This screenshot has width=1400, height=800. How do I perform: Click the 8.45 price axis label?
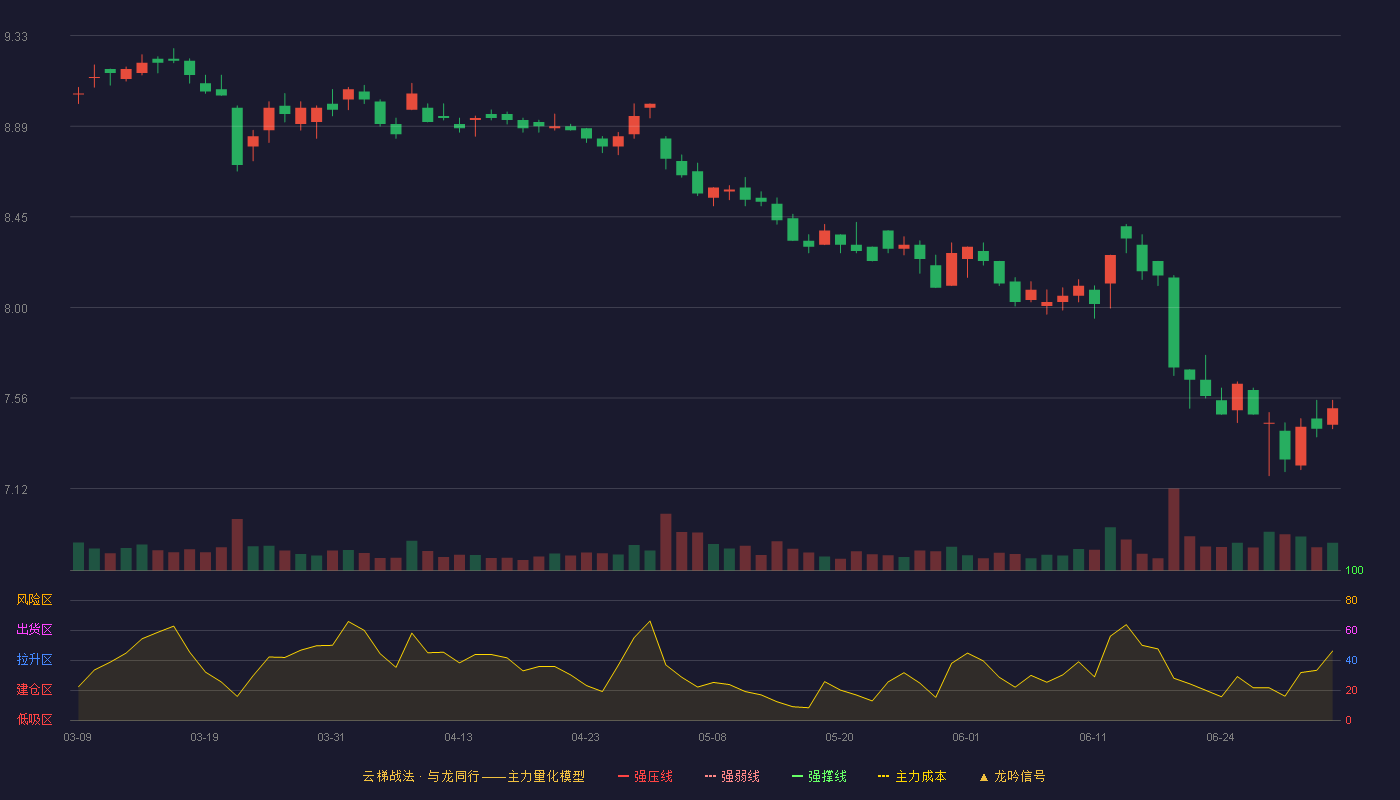(16, 217)
